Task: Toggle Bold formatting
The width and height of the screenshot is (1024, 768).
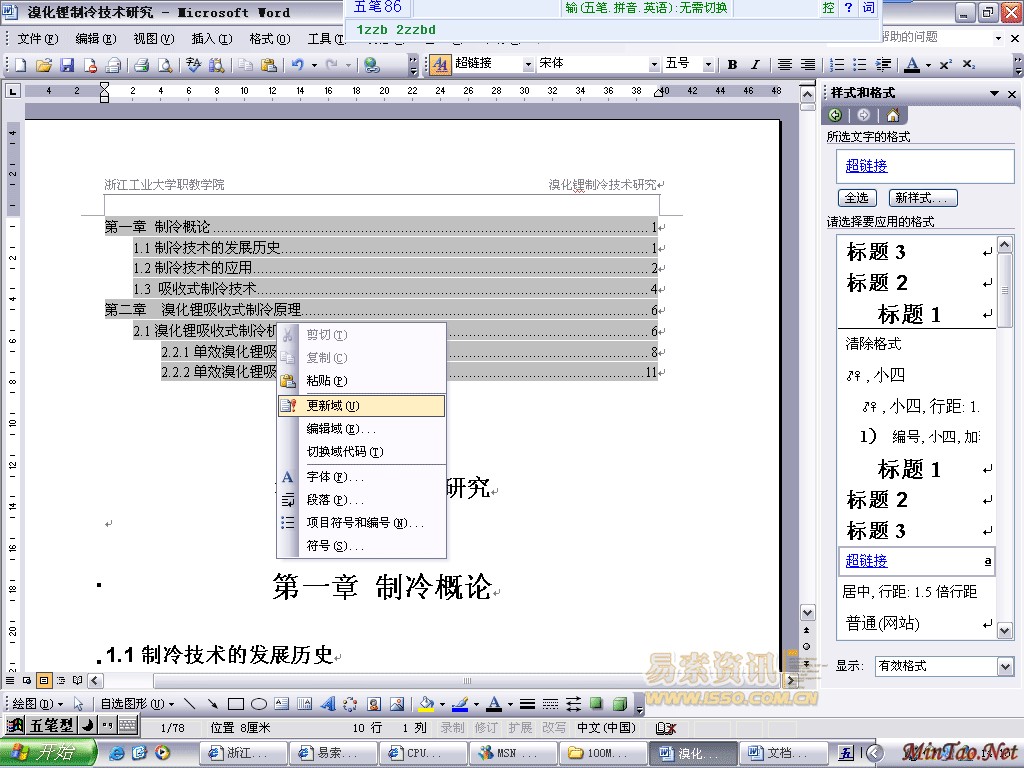Action: 732,64
